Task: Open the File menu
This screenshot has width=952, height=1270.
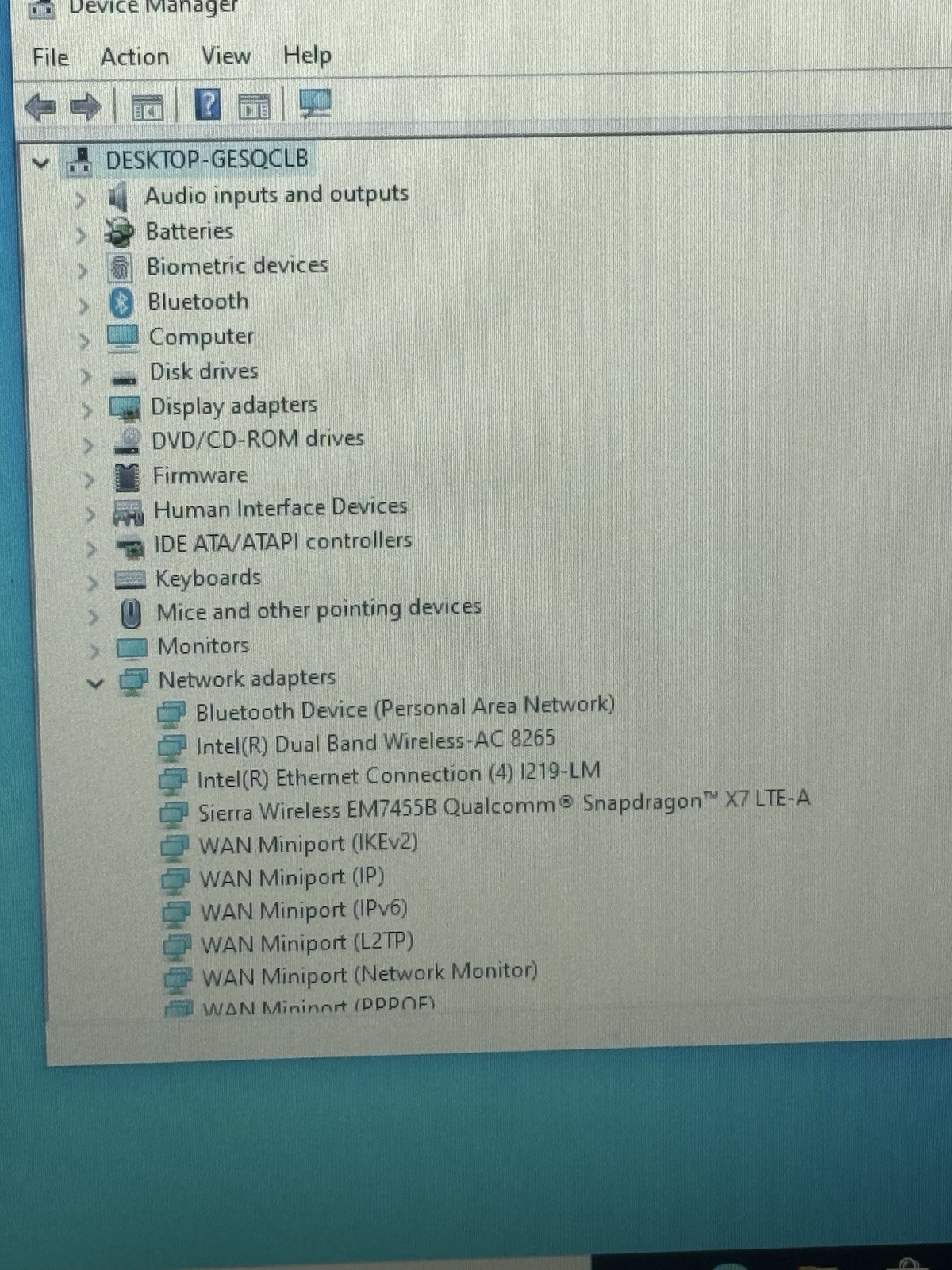Action: click(x=50, y=57)
